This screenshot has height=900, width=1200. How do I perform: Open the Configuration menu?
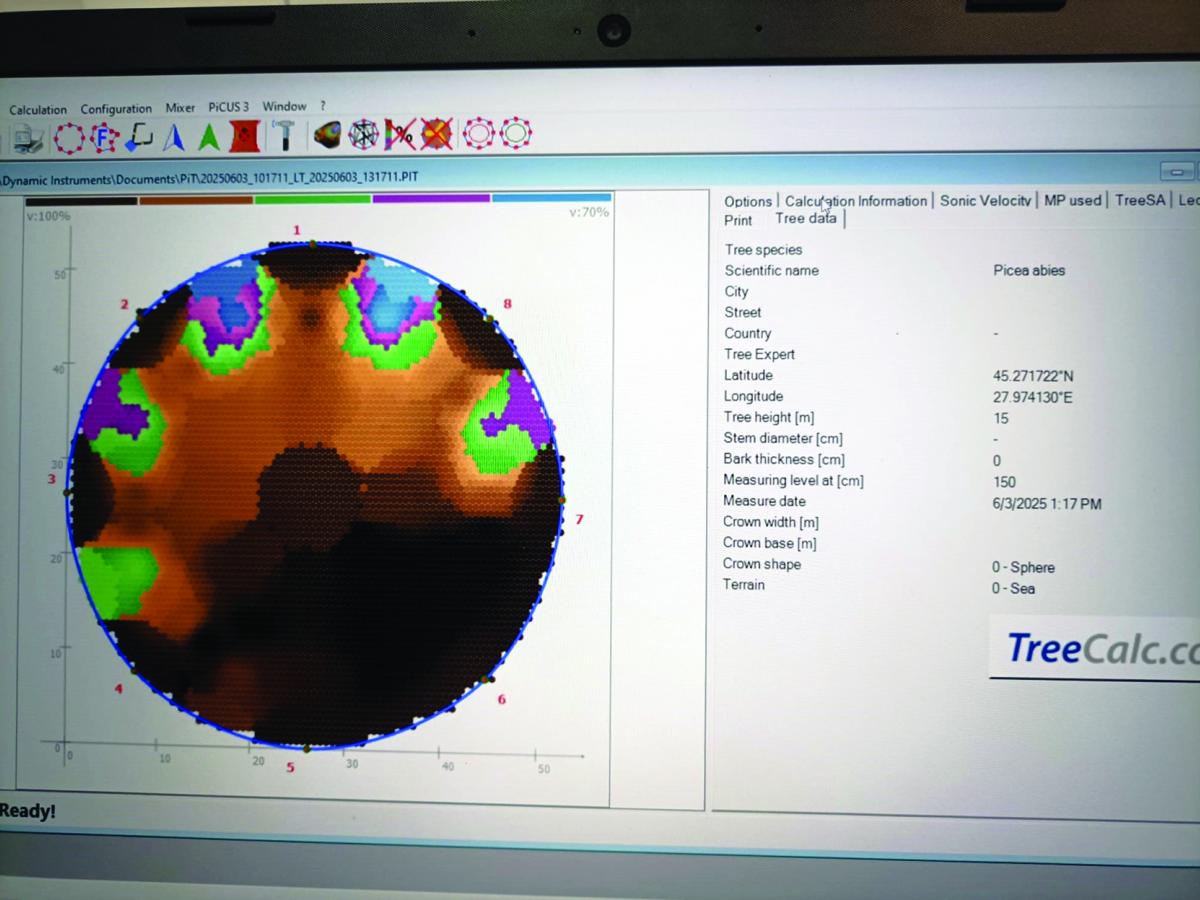(x=116, y=109)
